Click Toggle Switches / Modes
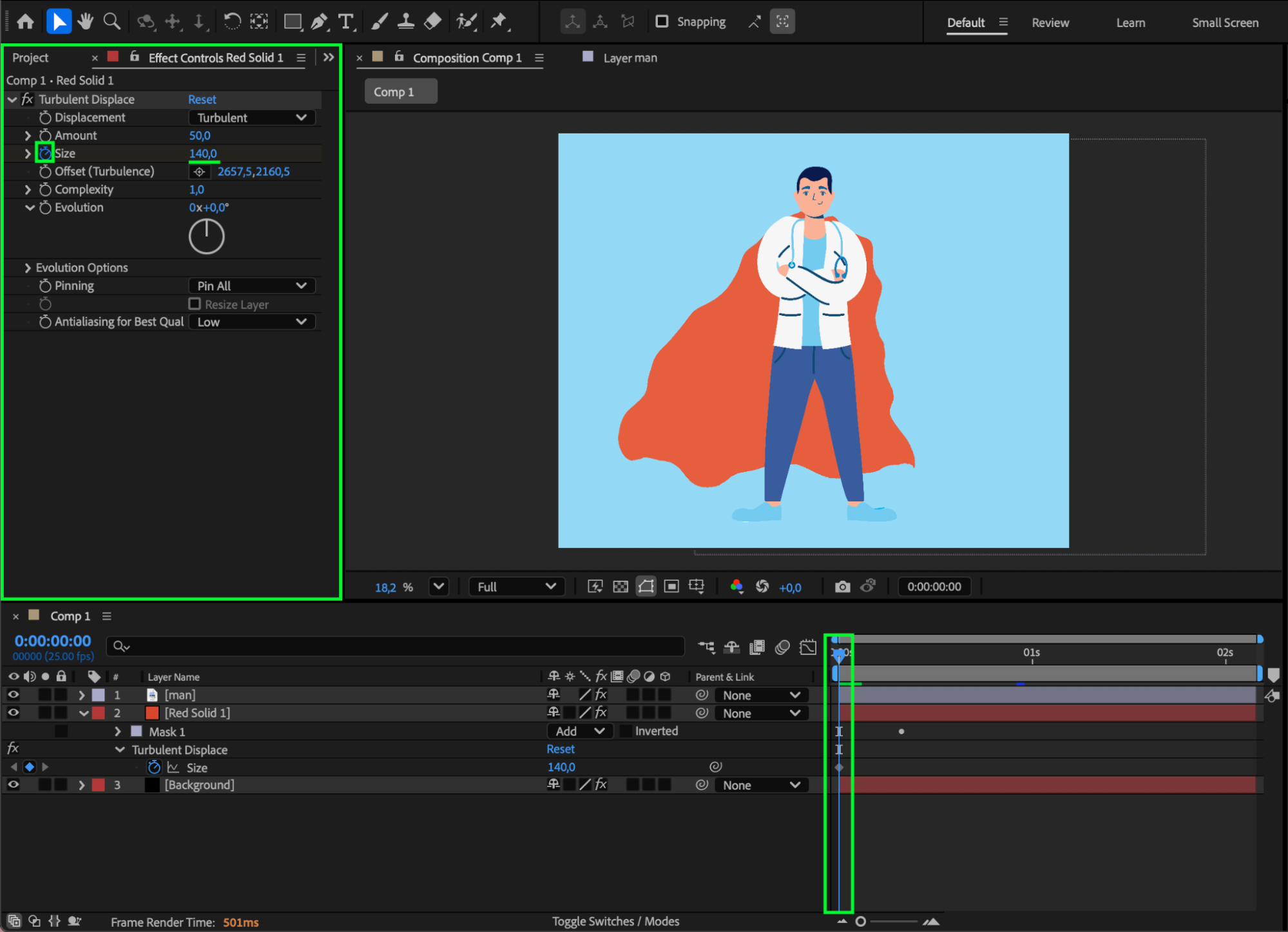Screen dimensions: 1288x932 tap(615, 921)
